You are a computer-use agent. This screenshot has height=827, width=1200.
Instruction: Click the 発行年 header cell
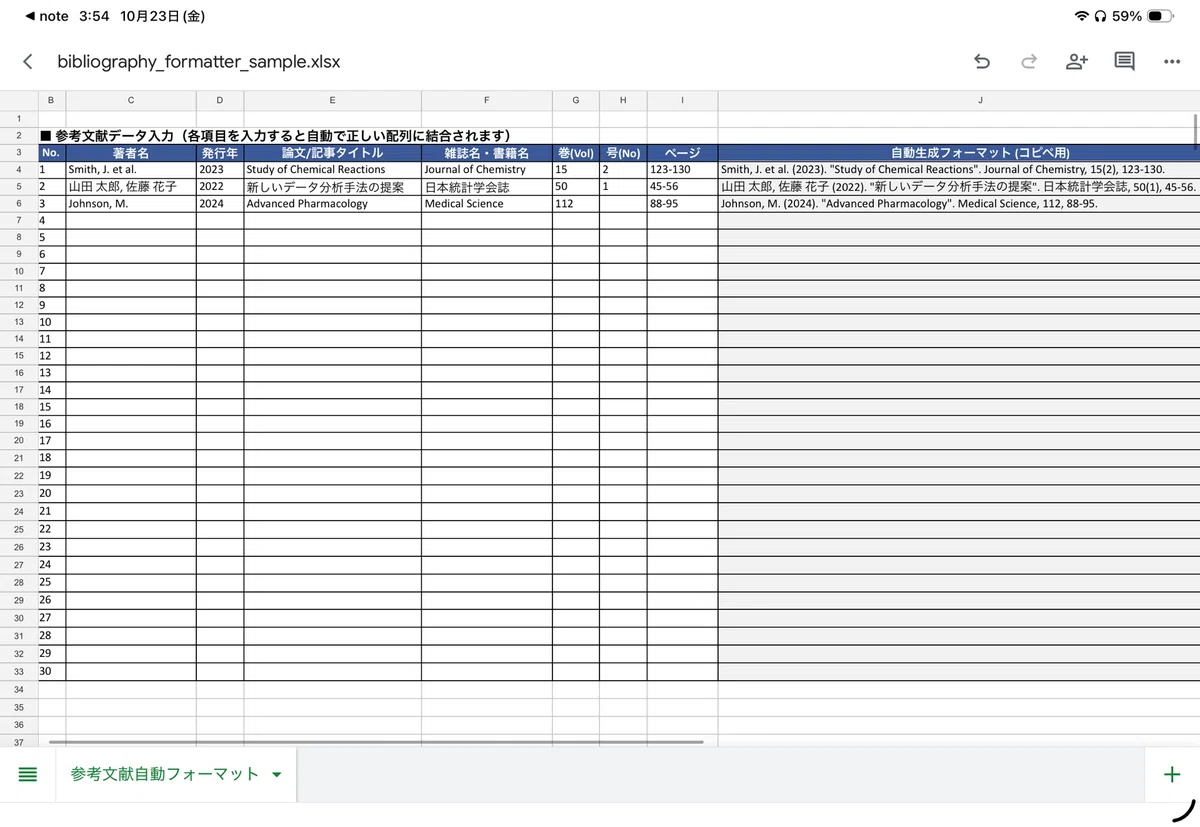pyautogui.click(x=220, y=153)
